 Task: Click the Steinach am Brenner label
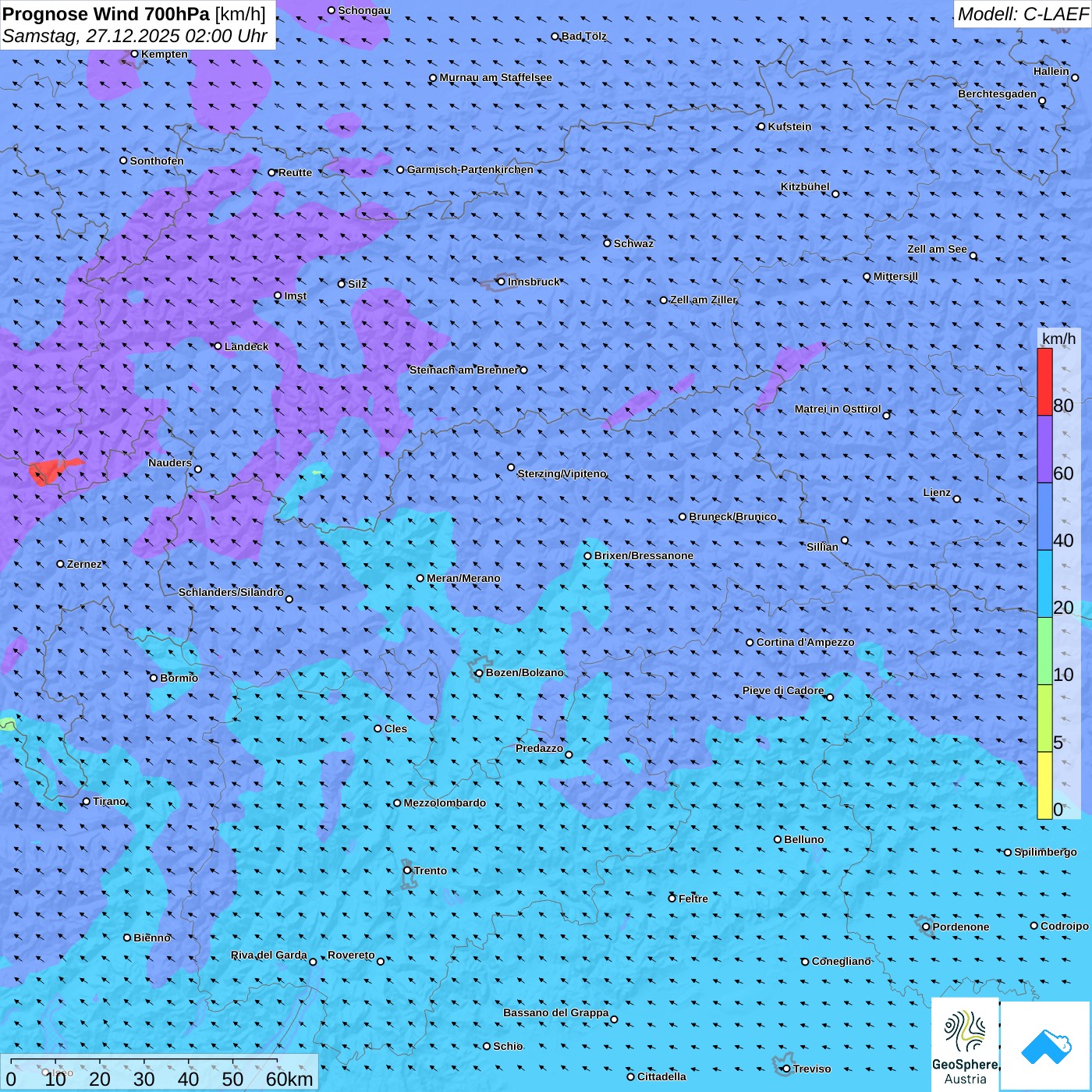(464, 370)
